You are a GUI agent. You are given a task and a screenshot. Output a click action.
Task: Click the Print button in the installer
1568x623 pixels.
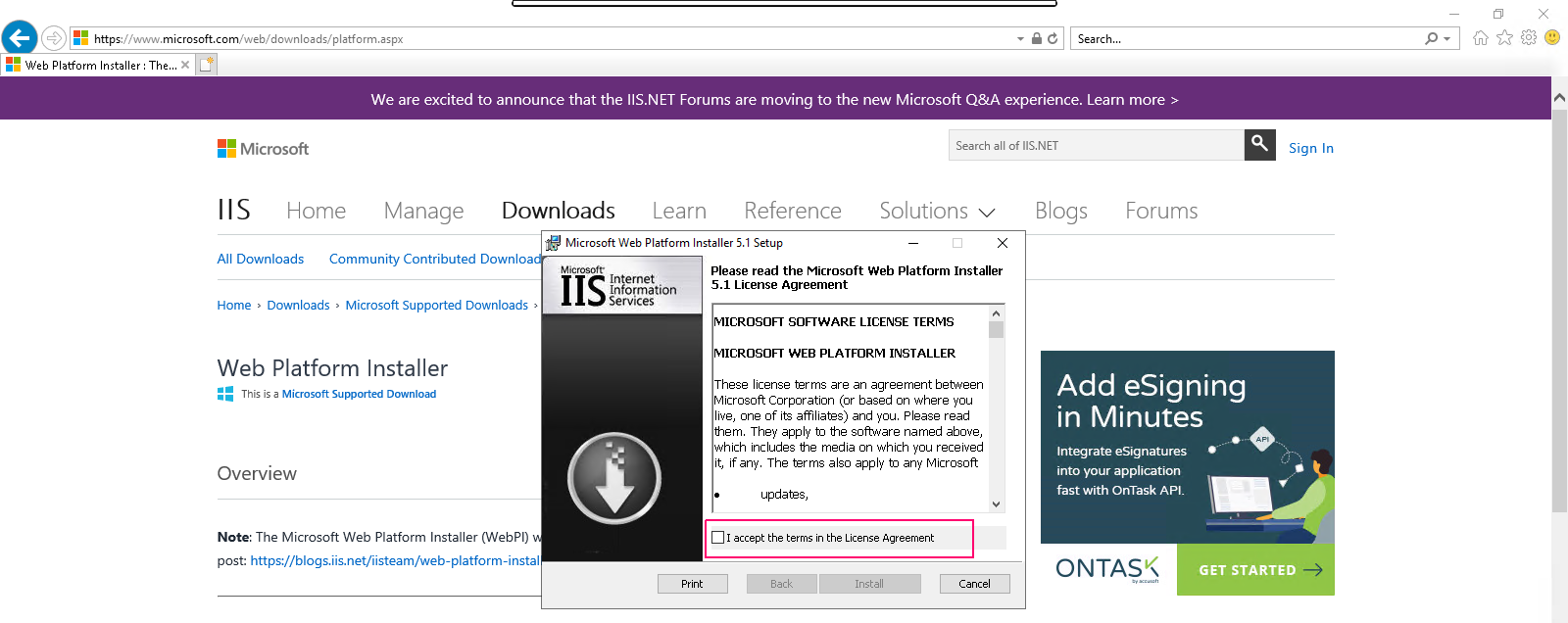(x=692, y=584)
